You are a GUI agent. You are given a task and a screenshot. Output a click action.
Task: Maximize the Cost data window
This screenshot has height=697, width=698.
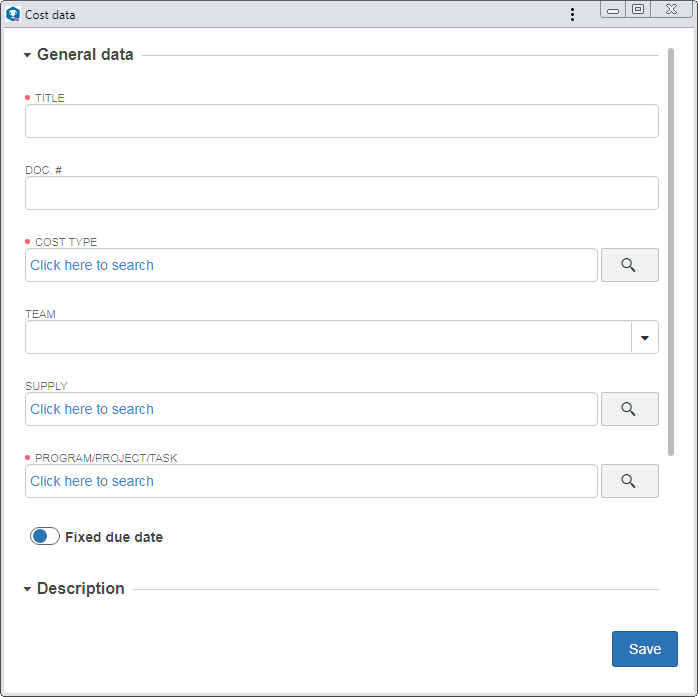[x=638, y=10]
